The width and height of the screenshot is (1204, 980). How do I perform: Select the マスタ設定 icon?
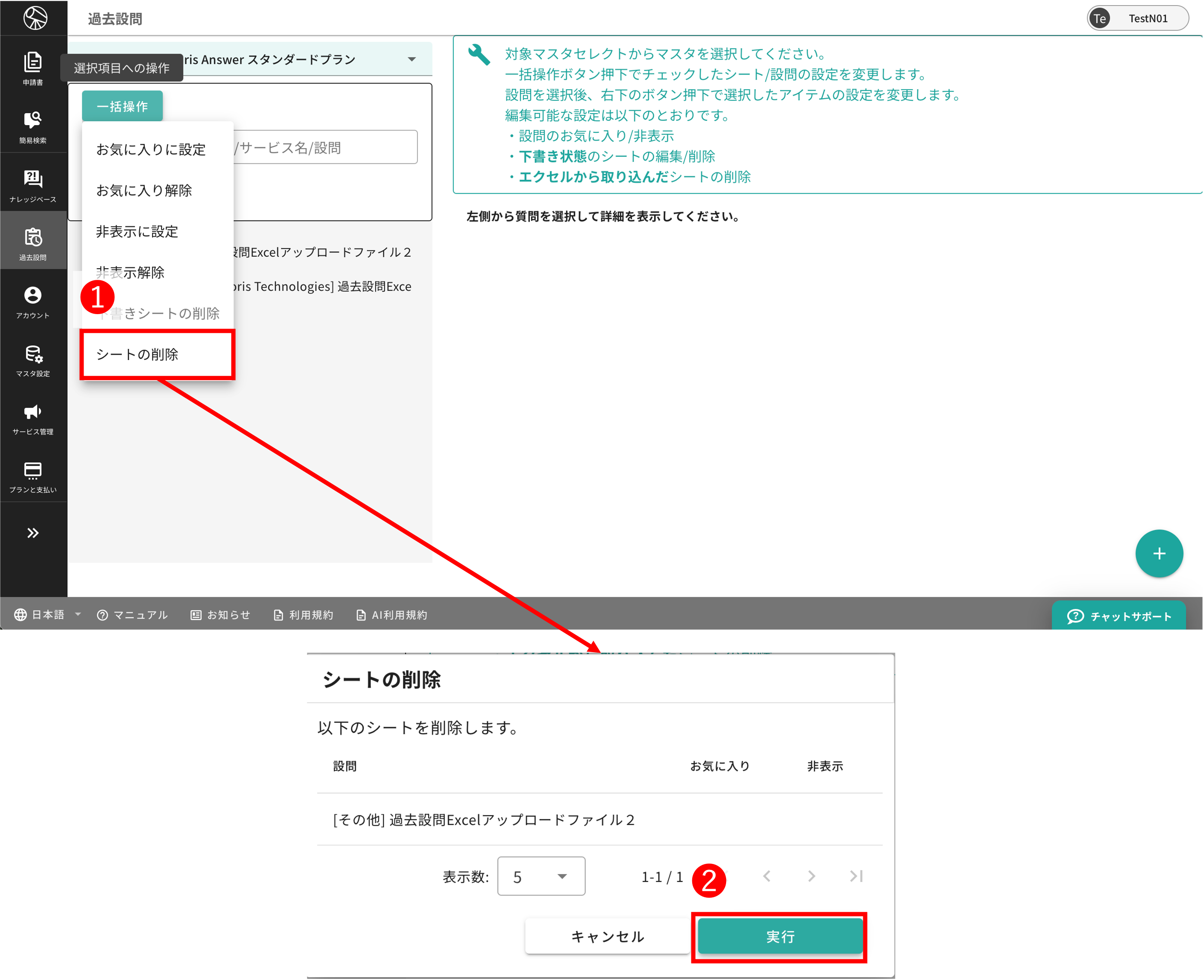tap(33, 360)
